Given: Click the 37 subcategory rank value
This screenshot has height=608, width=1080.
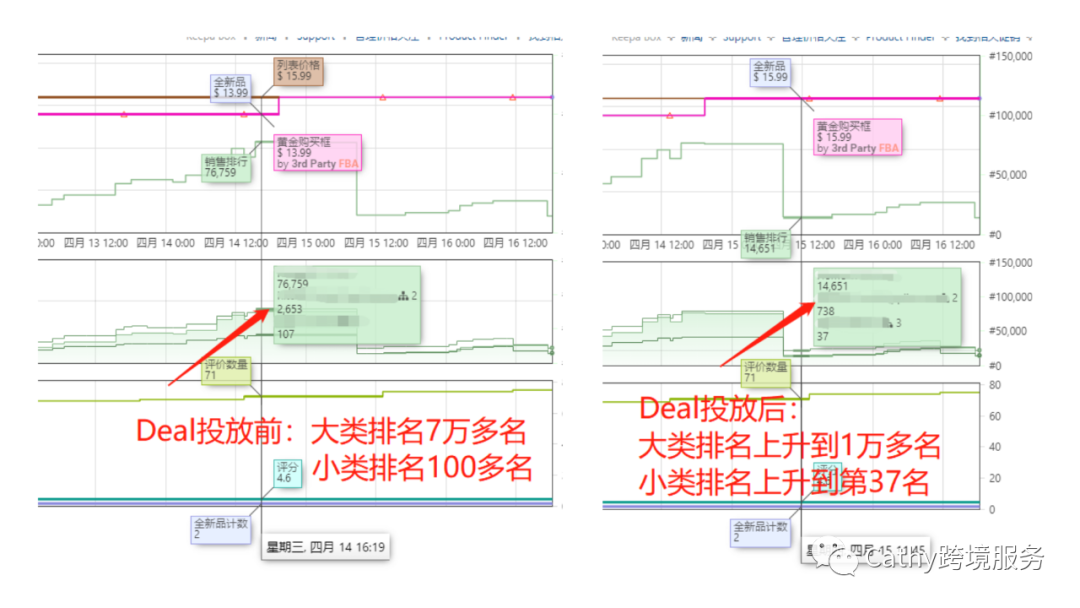Looking at the screenshot, I should click(823, 337).
